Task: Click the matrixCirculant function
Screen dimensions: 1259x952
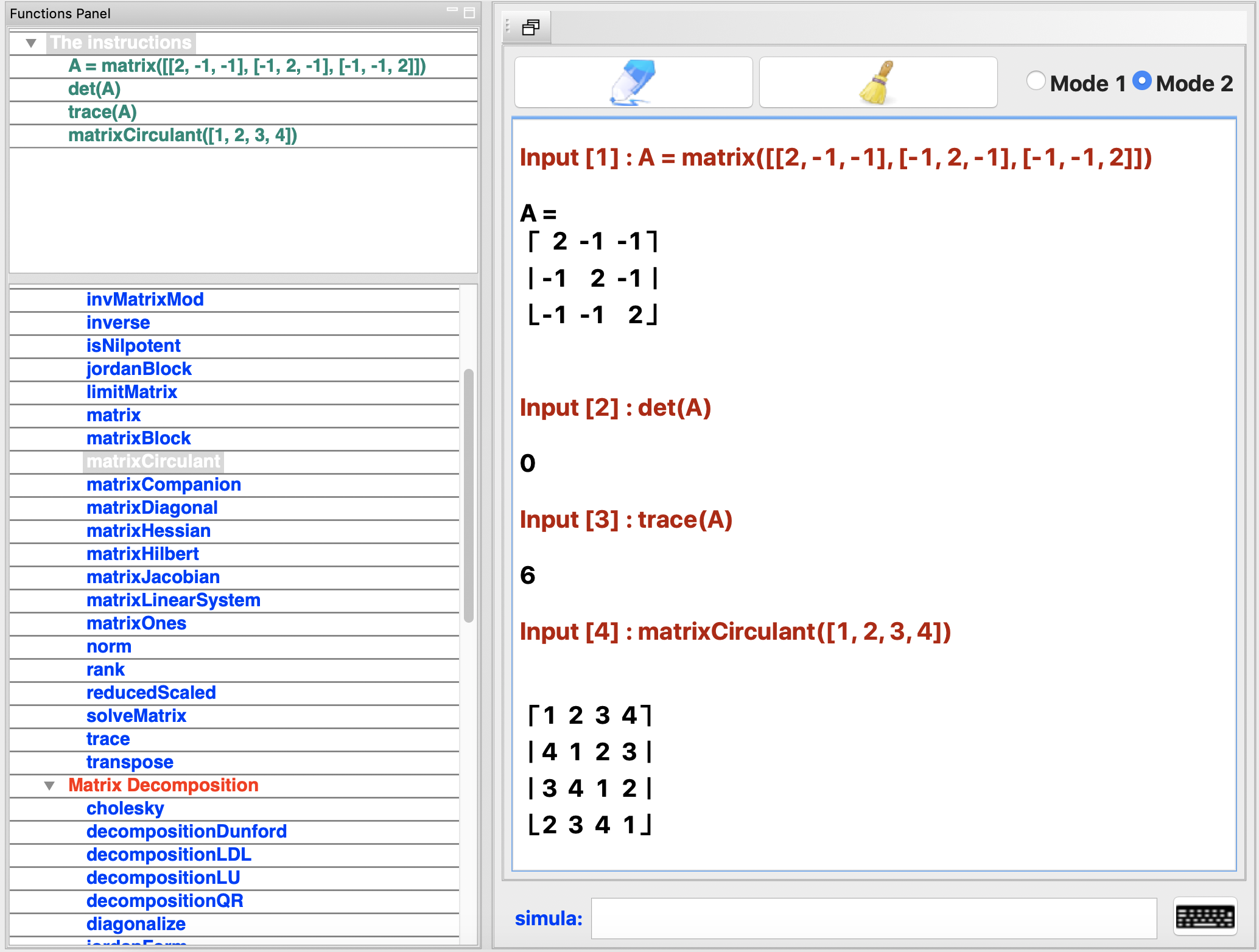Action: click(153, 461)
